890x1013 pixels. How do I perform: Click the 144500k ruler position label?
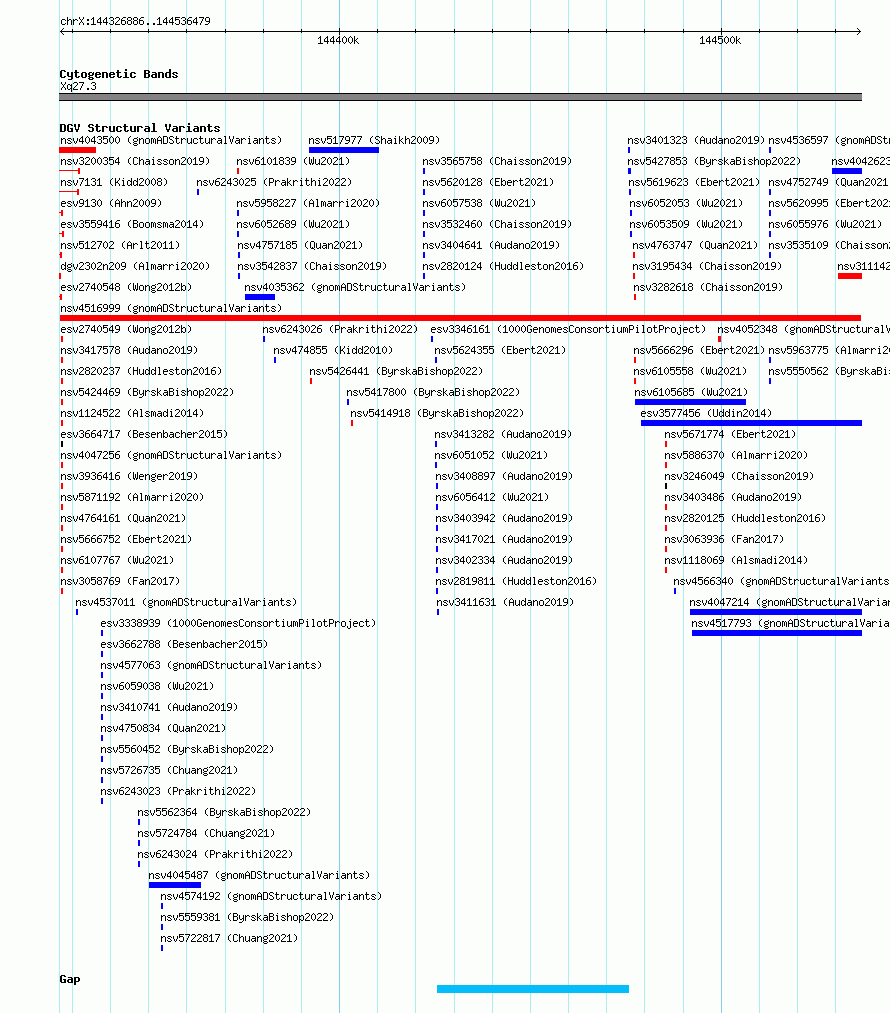tap(720, 40)
